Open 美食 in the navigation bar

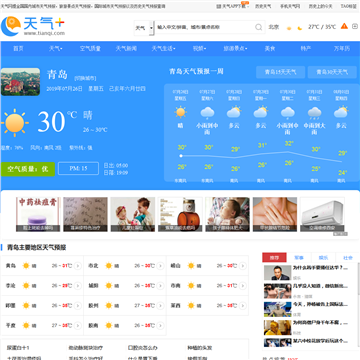(x=270, y=49)
